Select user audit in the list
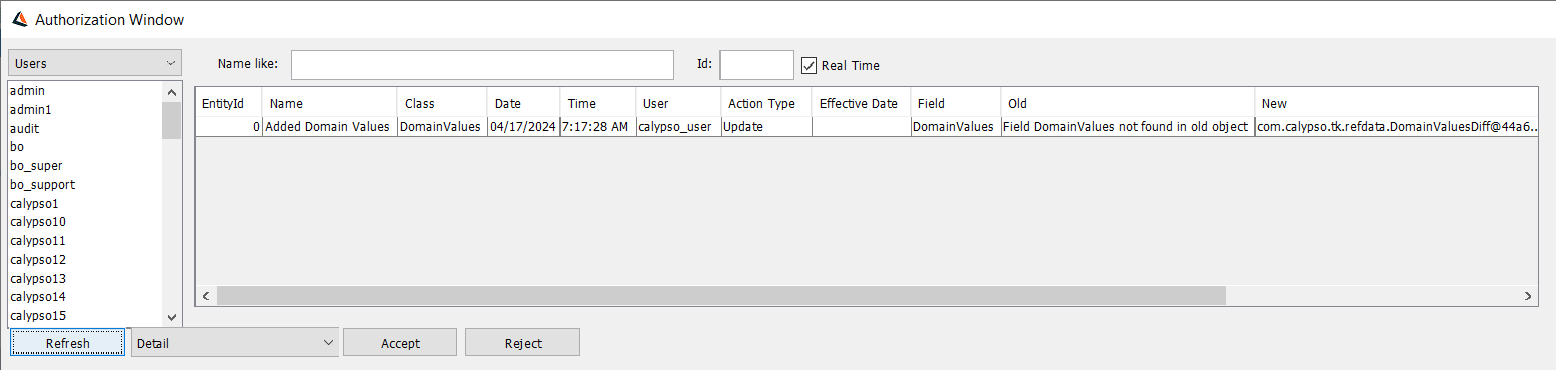1556x370 pixels. (85, 128)
